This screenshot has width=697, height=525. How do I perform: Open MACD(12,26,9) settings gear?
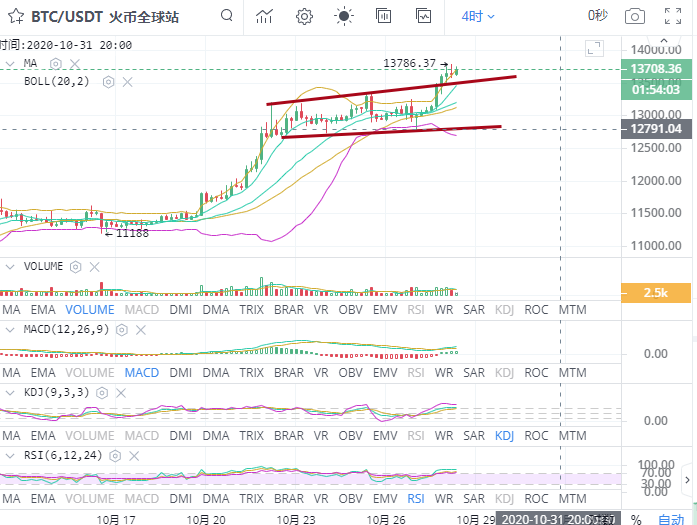click(x=122, y=330)
